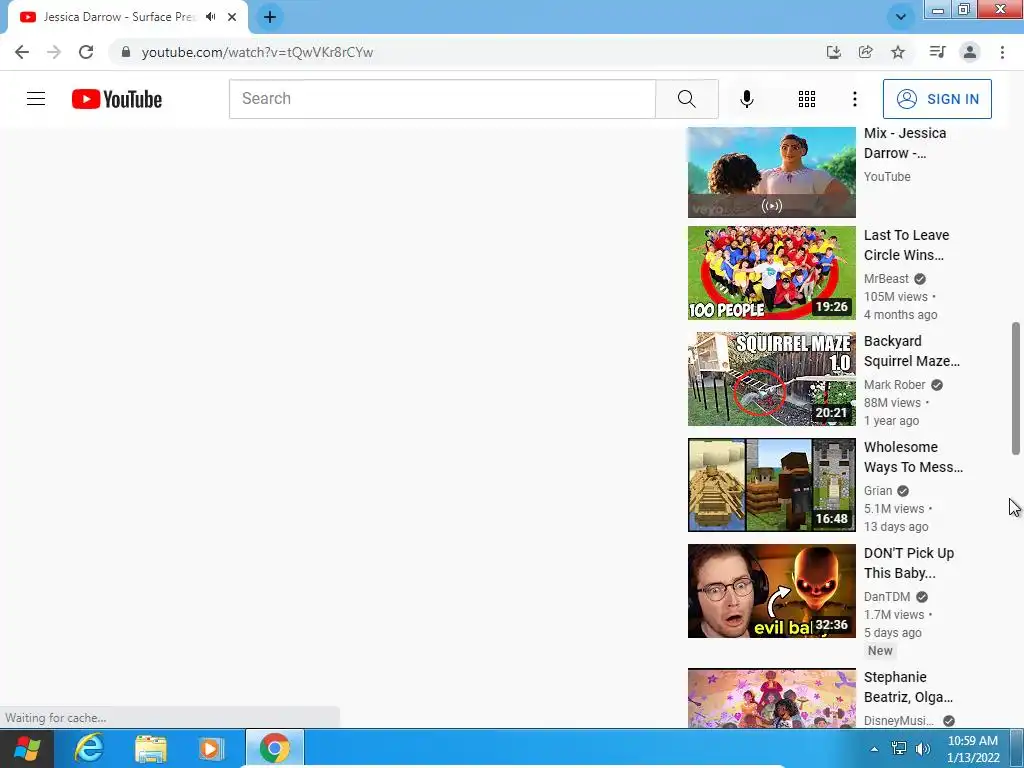
Task: Click the 'New' badge under DanTDM
Action: pyautogui.click(x=880, y=650)
